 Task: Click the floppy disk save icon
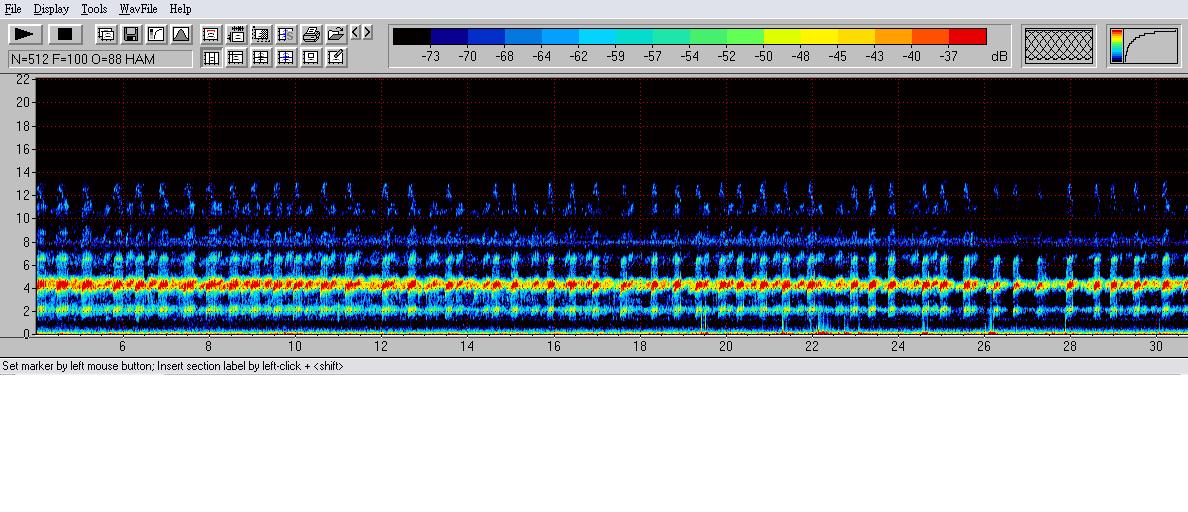click(131, 34)
